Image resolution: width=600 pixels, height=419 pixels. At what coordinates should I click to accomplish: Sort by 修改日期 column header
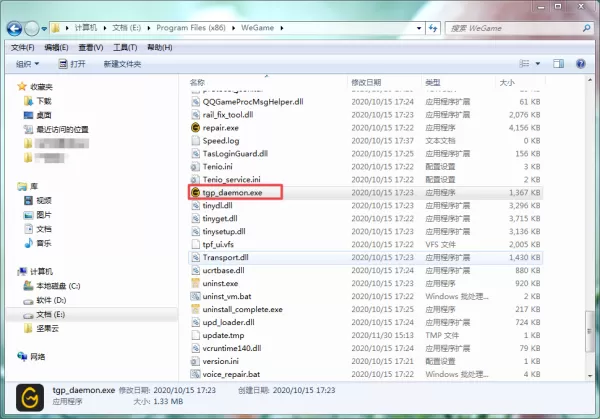click(x=366, y=82)
